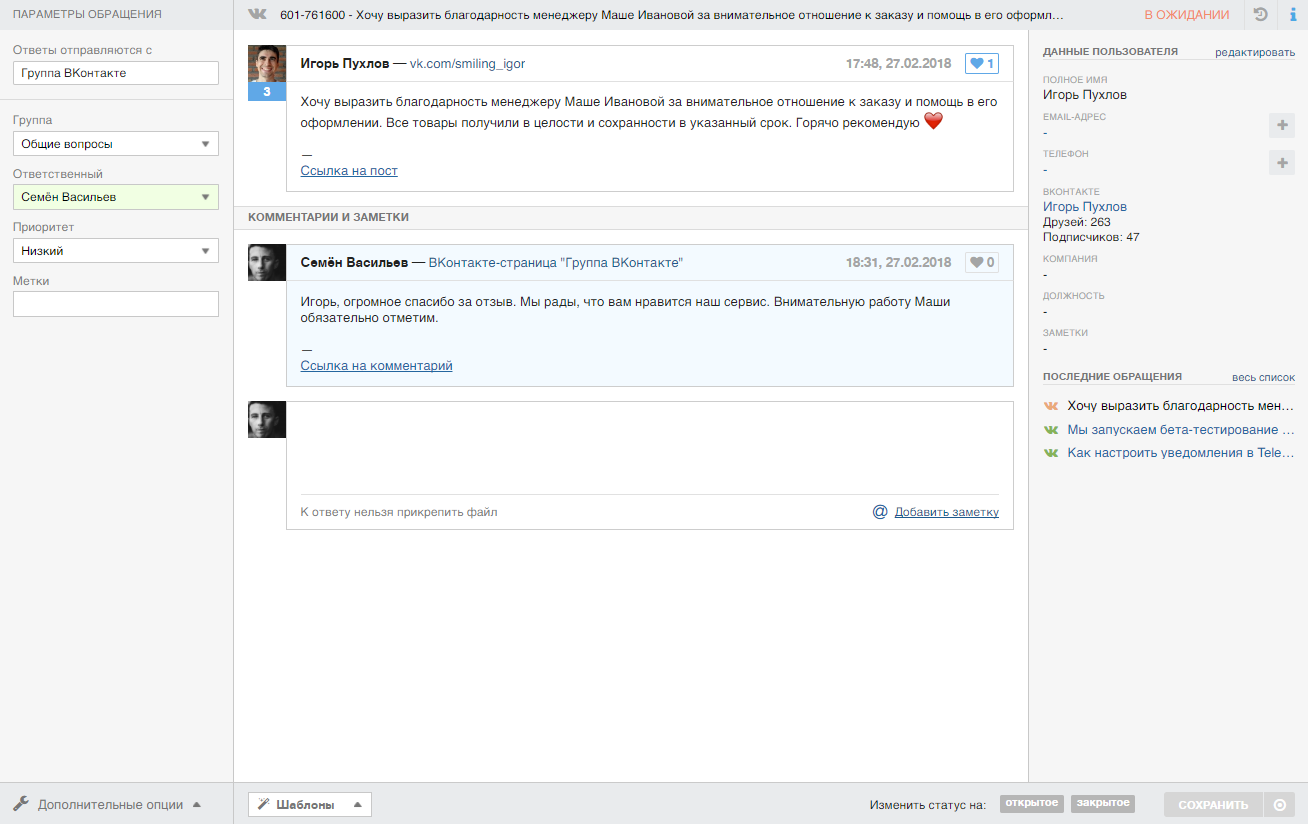Open the Приоритет dropdown set to Низкий

click(x=116, y=251)
